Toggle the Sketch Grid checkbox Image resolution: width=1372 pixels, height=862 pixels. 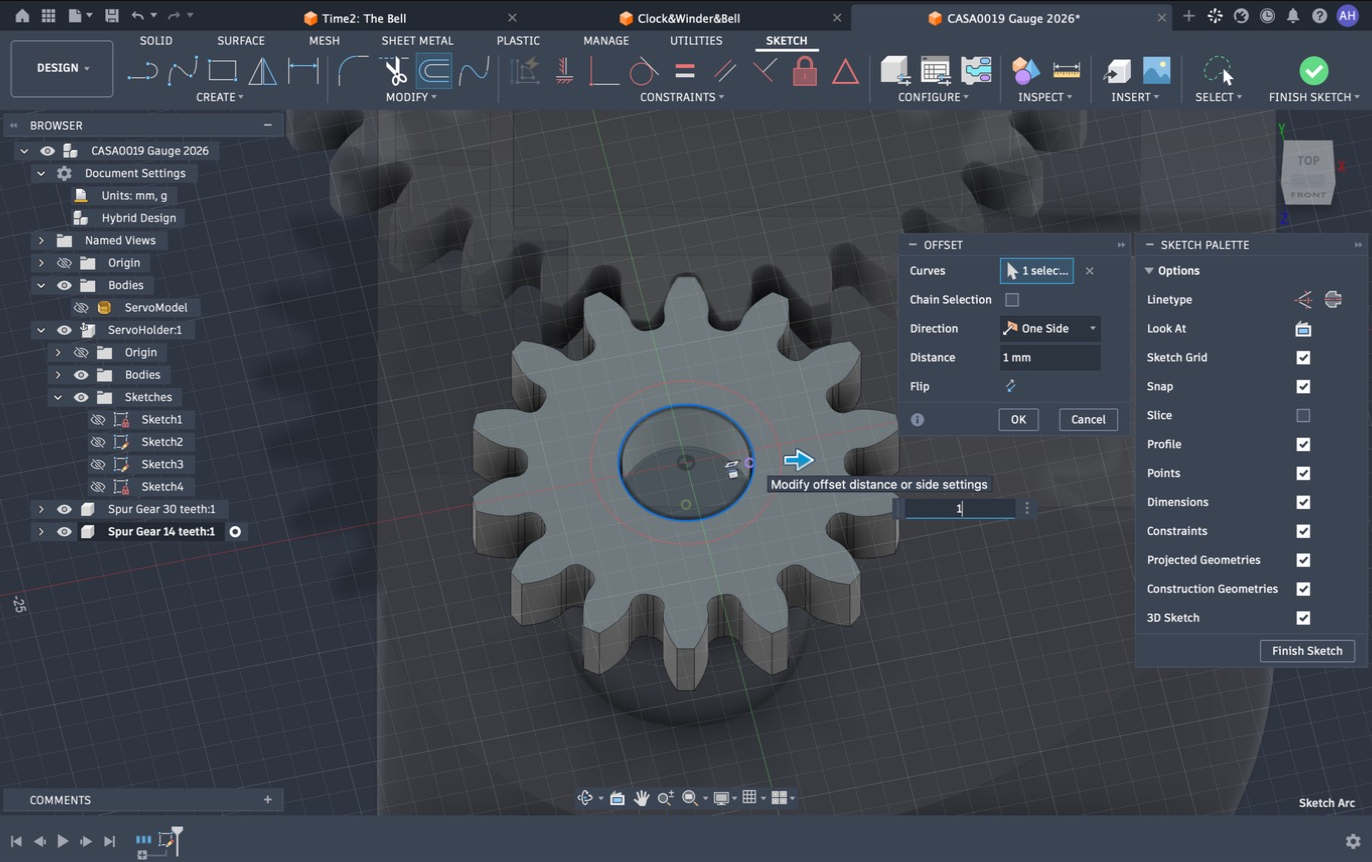(1303, 358)
